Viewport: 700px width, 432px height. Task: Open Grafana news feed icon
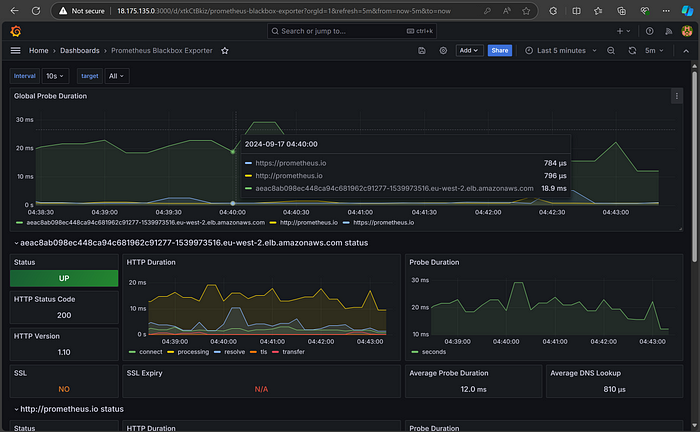(x=668, y=31)
